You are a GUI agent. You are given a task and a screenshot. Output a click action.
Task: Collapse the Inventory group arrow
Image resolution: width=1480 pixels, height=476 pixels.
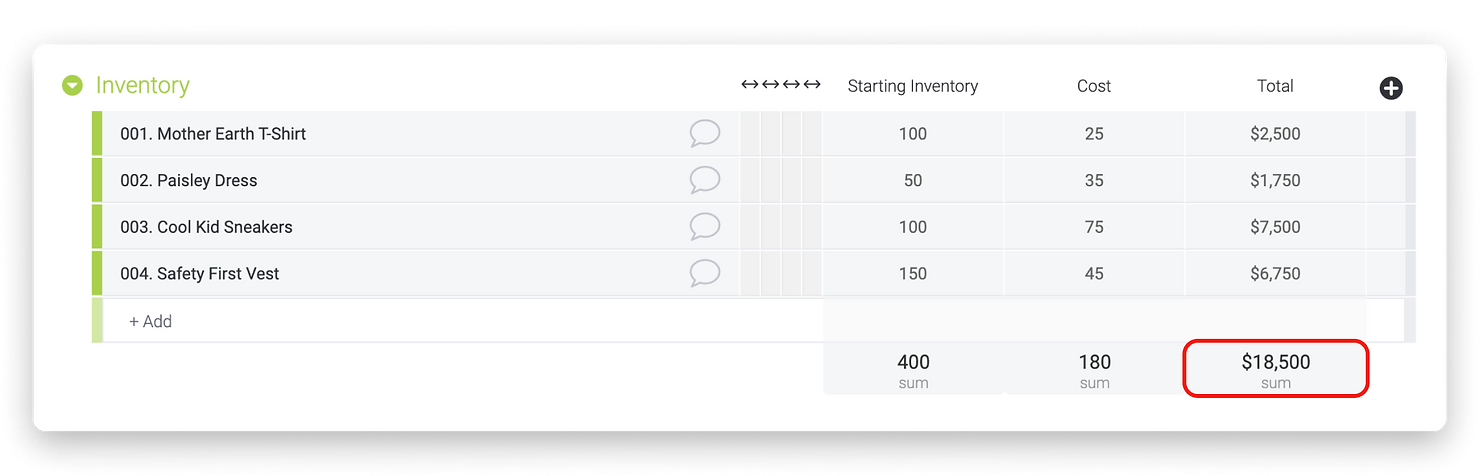(72, 86)
